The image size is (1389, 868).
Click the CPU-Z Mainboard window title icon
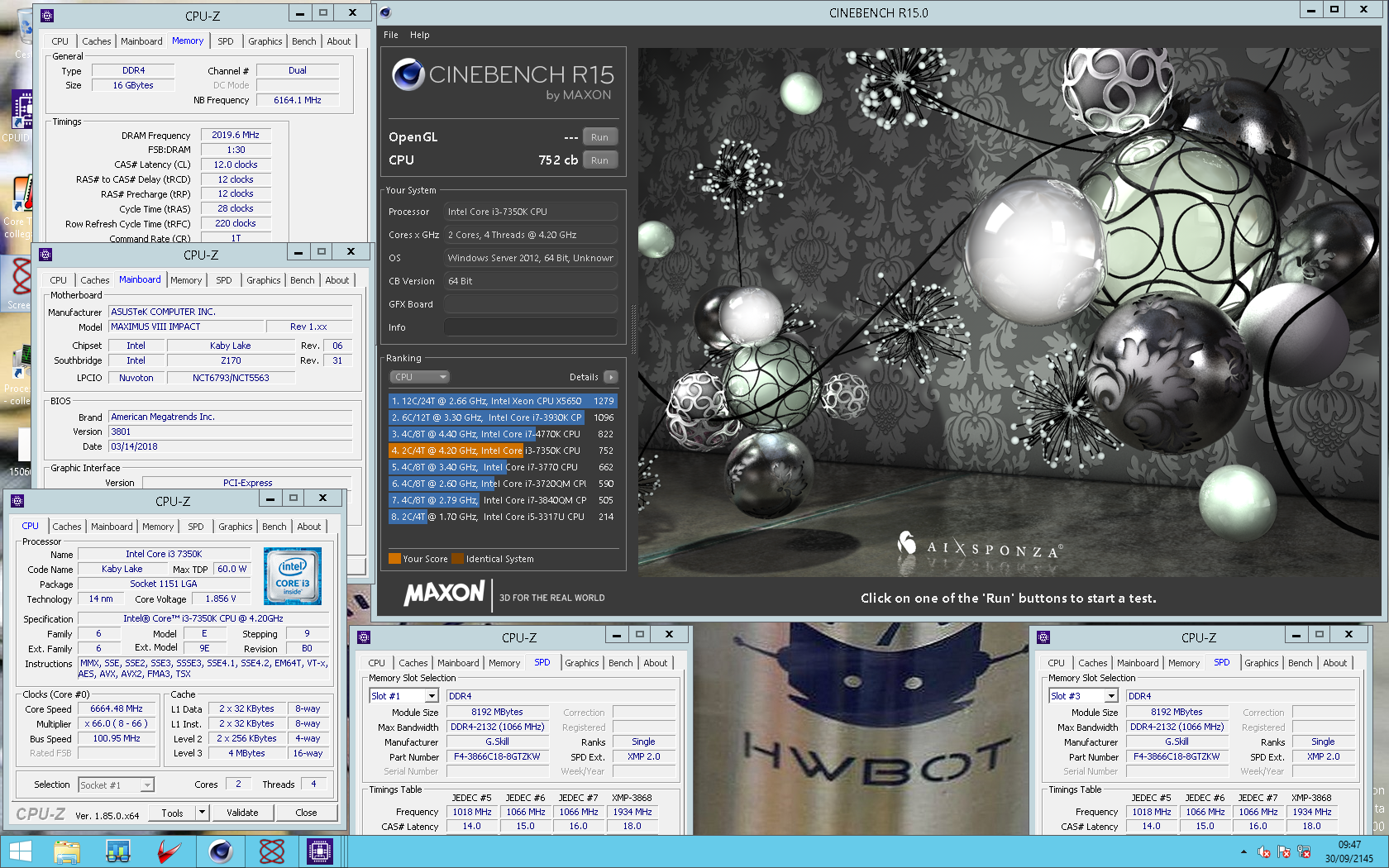(x=45, y=255)
